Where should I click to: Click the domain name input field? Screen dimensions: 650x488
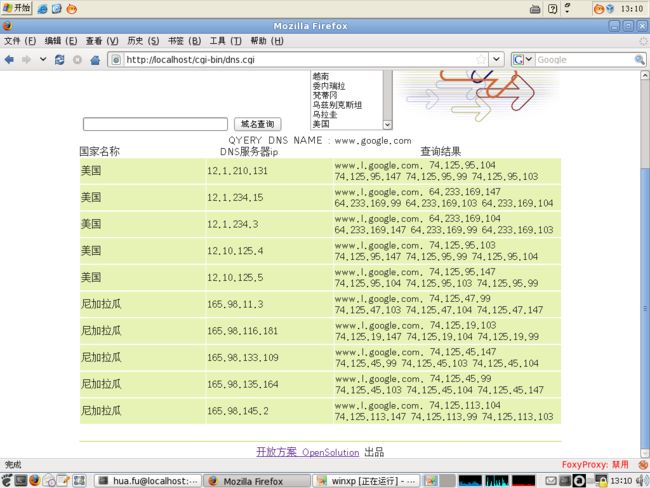point(155,124)
